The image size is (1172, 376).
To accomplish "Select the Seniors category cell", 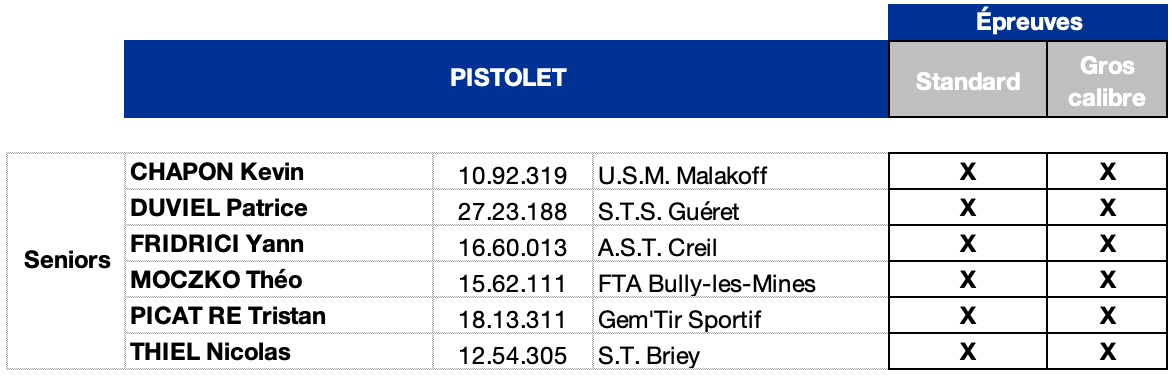I will (67, 261).
